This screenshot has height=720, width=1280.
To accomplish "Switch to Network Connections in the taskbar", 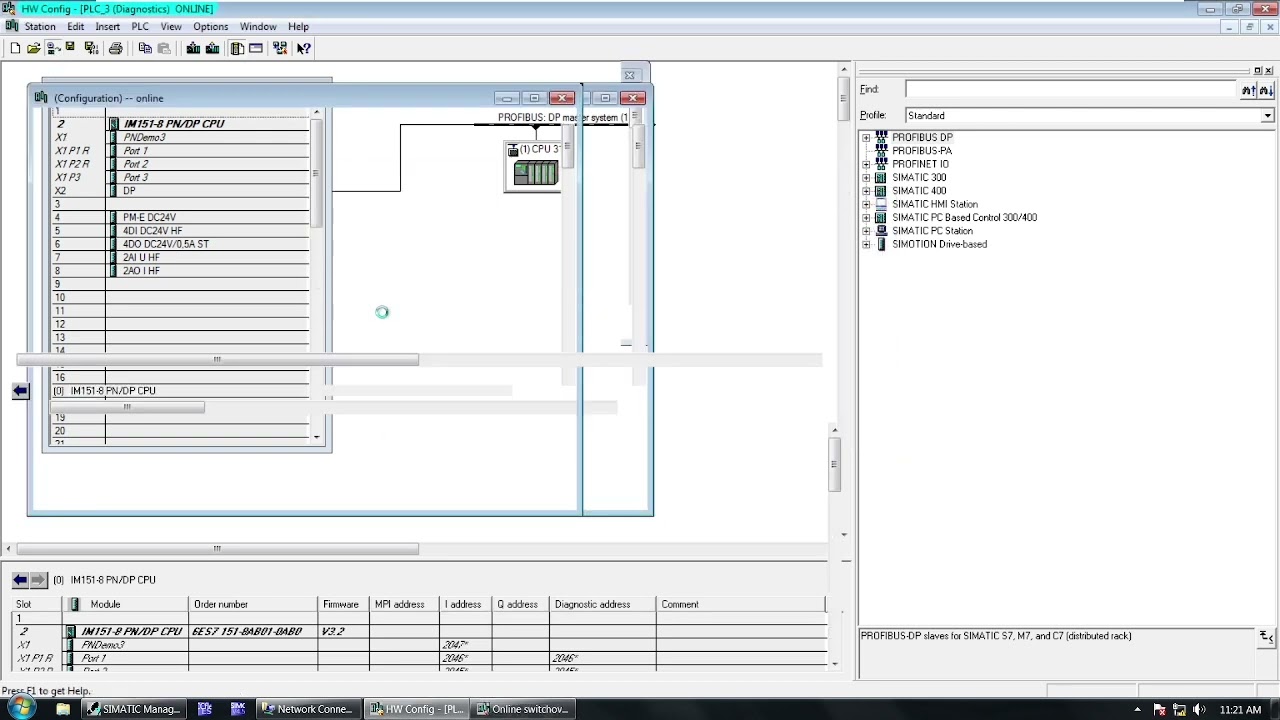I will pyautogui.click(x=307, y=709).
